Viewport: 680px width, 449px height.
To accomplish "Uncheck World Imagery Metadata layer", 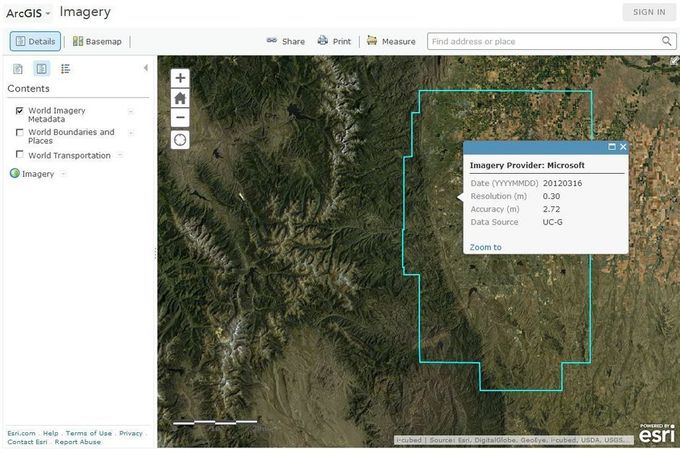I will 20,110.
